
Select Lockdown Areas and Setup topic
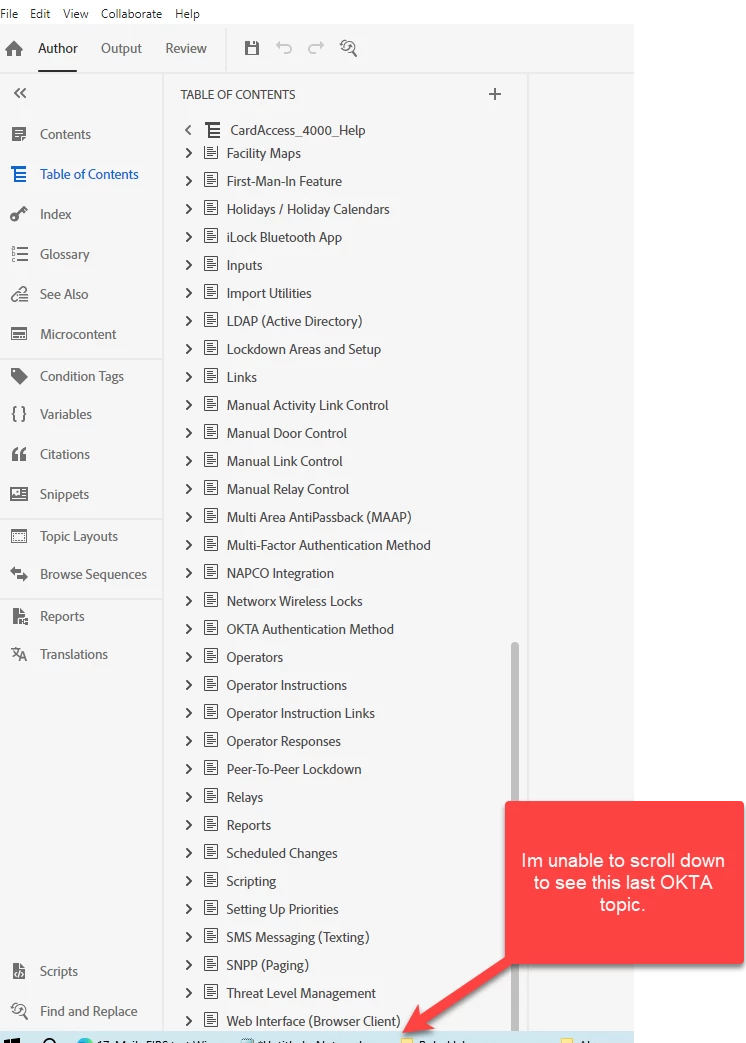(303, 349)
